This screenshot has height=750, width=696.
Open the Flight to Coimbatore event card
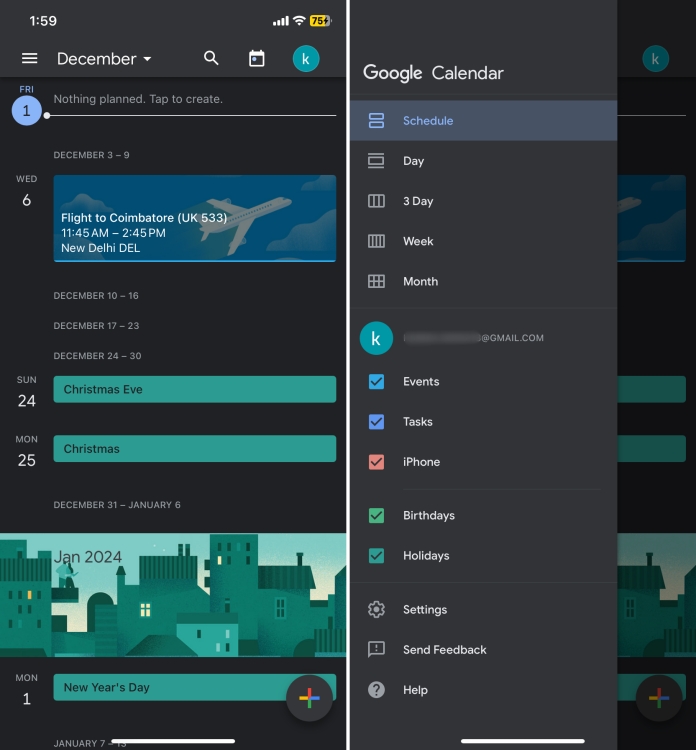tap(195, 218)
